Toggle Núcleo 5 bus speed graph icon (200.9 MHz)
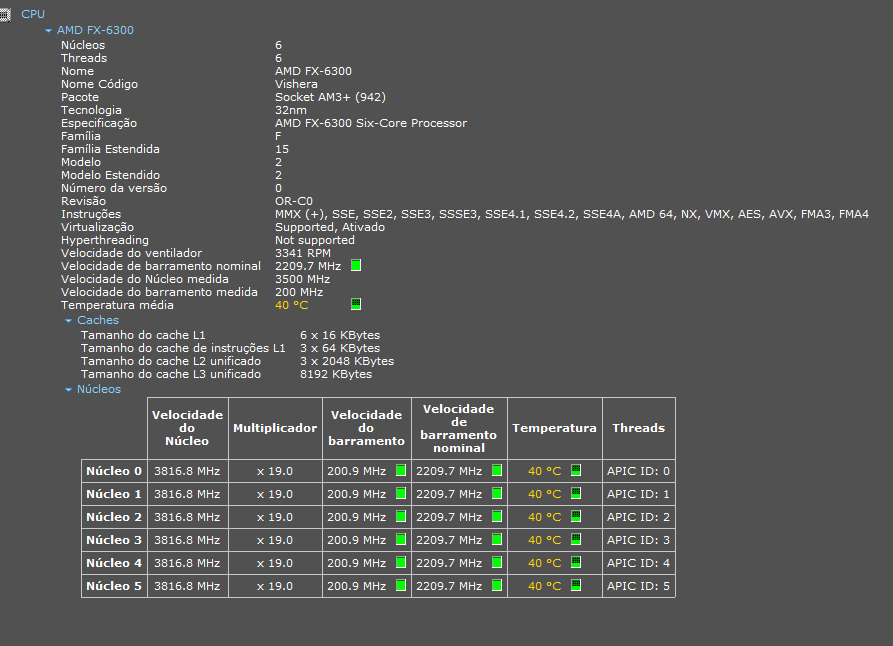The width and height of the screenshot is (893, 646). coord(401,586)
